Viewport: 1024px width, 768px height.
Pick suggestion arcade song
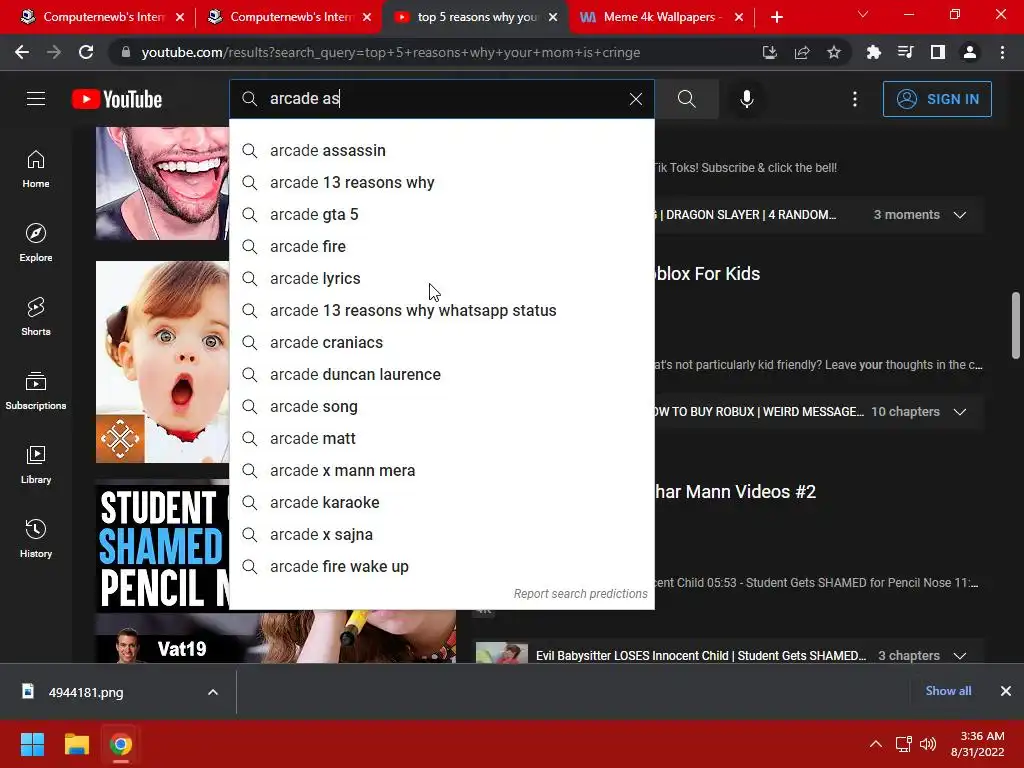(442, 406)
